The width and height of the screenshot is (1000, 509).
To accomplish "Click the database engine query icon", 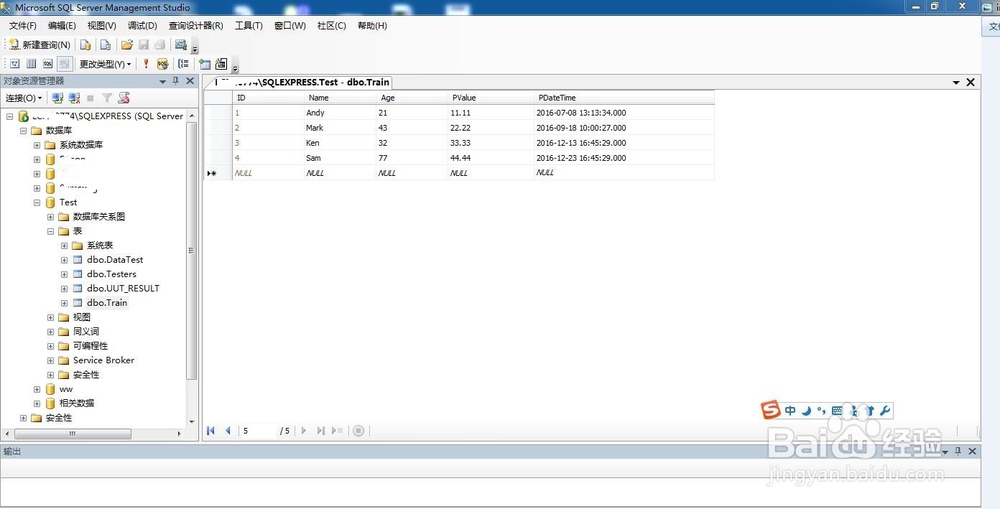I will [85, 45].
